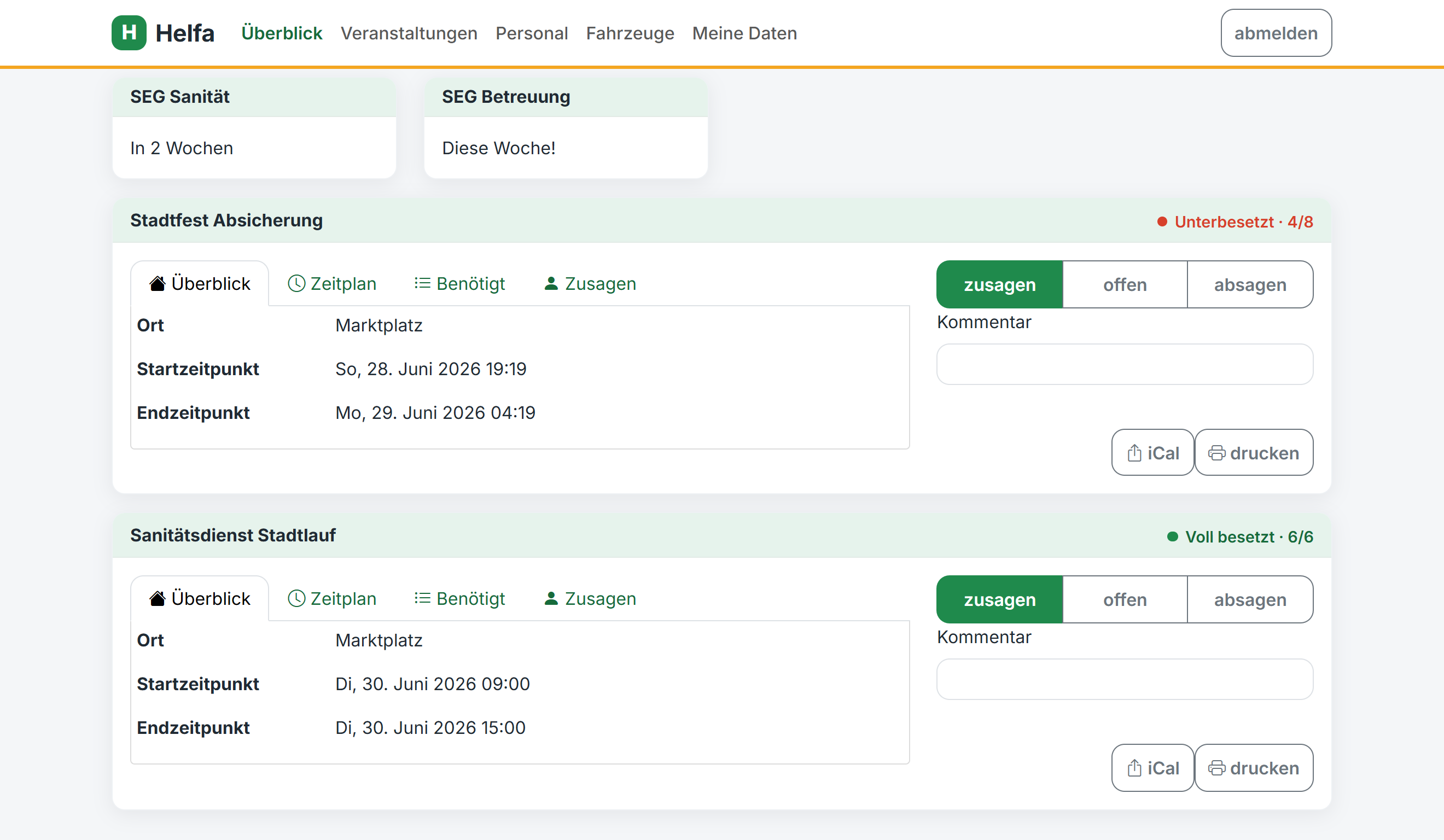Click the red Unterbesetzt status dot

[x=1162, y=221]
